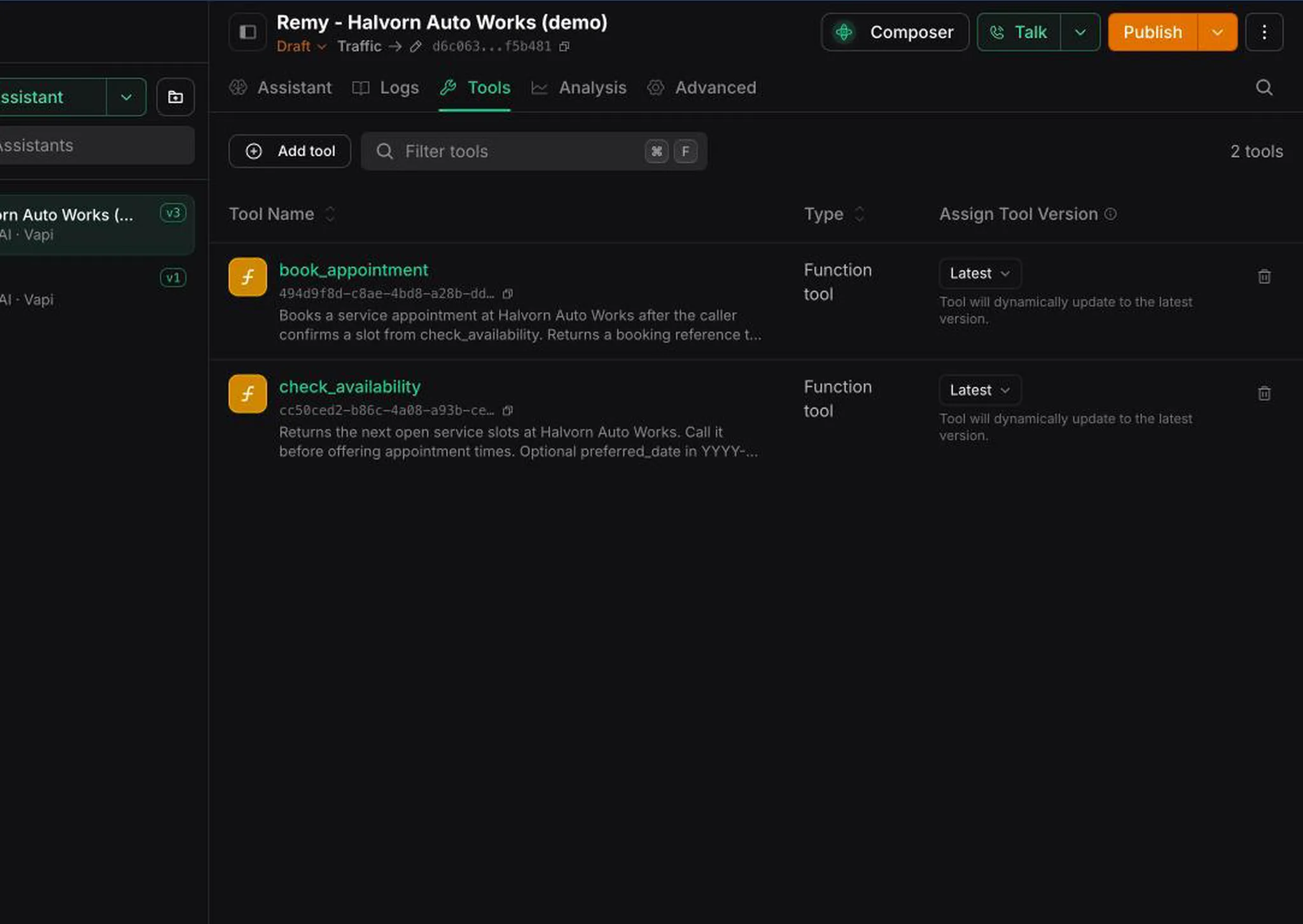Image resolution: width=1303 pixels, height=924 pixels.
Task: Open the Draft status dropdown
Action: (x=301, y=46)
